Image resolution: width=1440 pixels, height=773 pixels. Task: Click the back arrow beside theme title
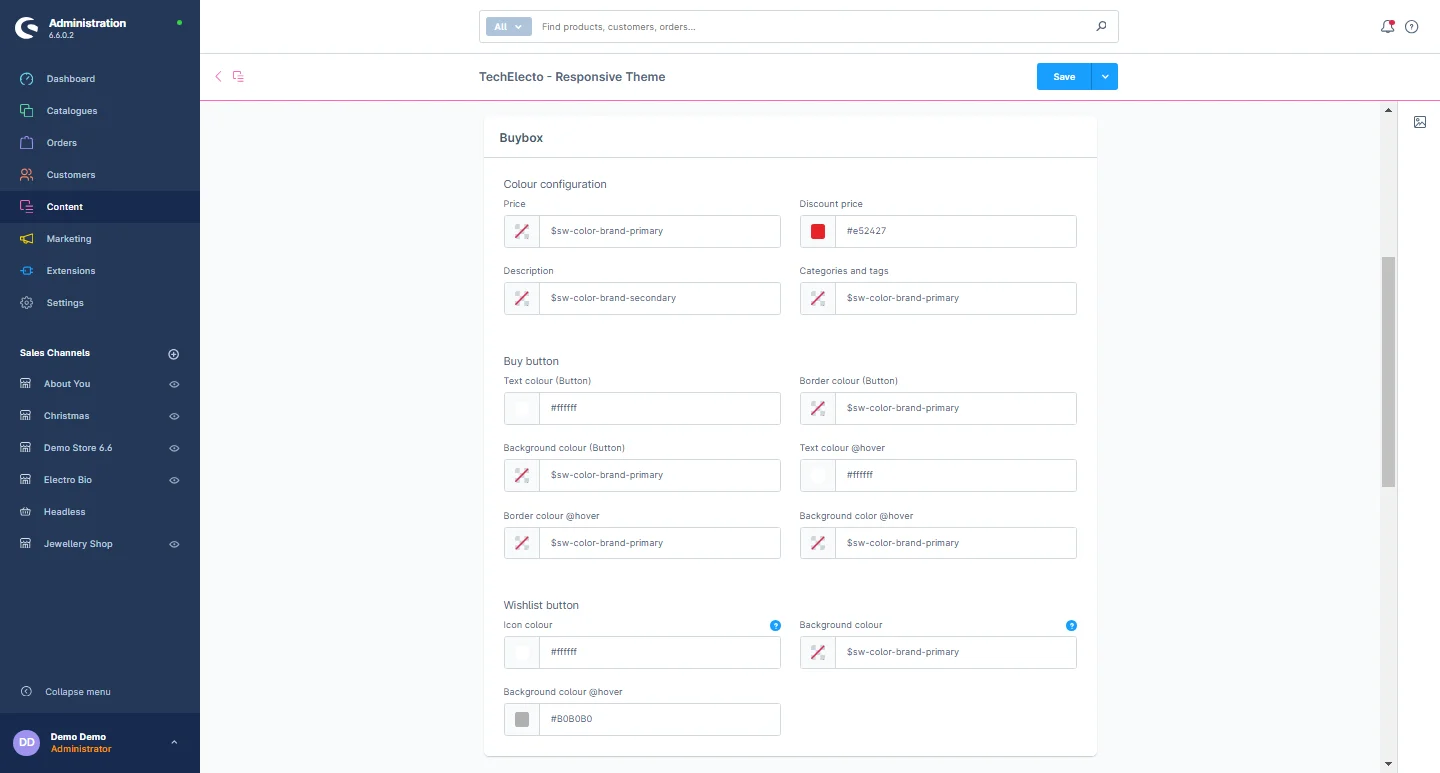pos(218,76)
